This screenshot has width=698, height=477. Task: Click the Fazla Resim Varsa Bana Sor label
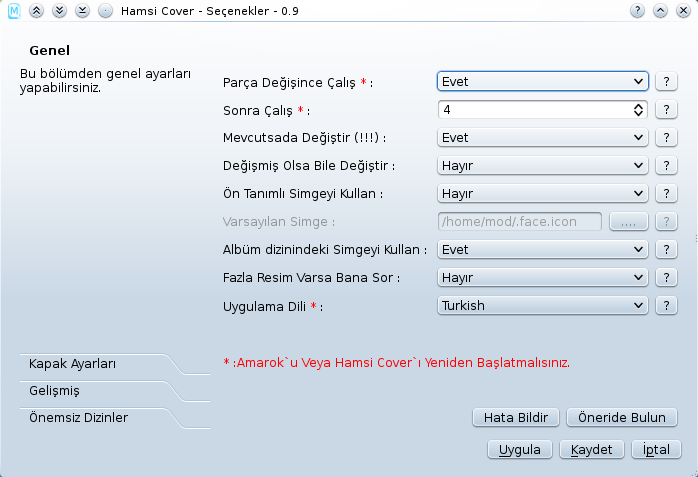(311, 278)
